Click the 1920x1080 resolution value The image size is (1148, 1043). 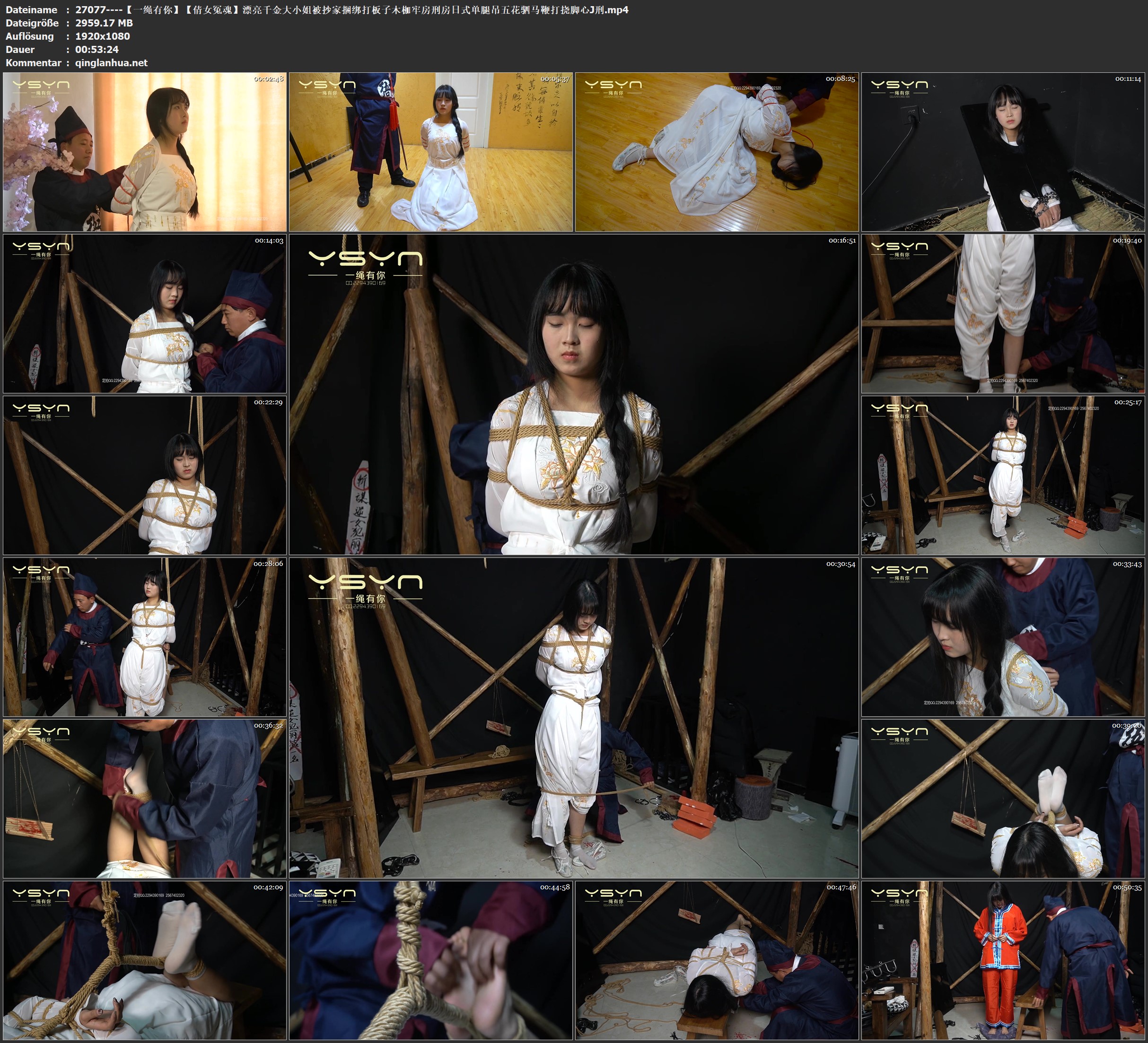pos(103,36)
